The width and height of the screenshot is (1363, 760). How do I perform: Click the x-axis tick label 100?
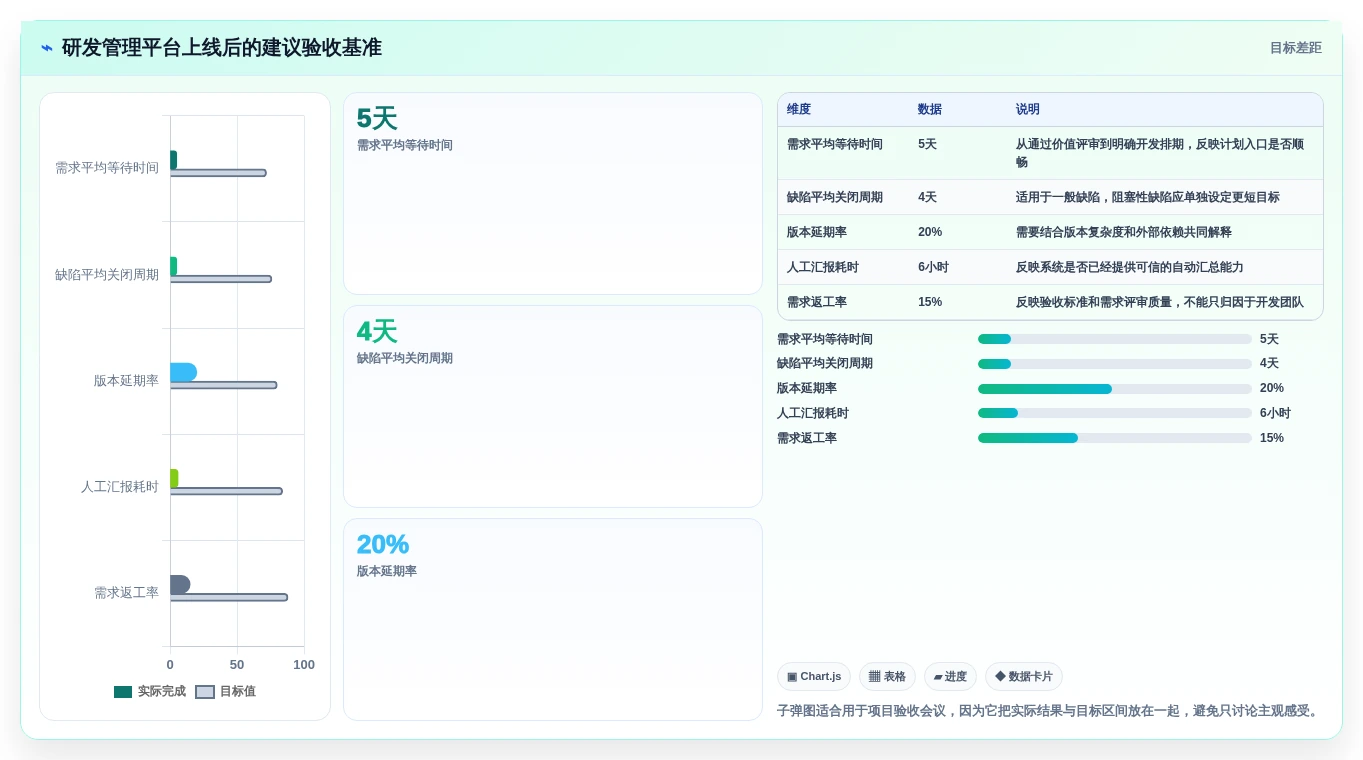(304, 665)
